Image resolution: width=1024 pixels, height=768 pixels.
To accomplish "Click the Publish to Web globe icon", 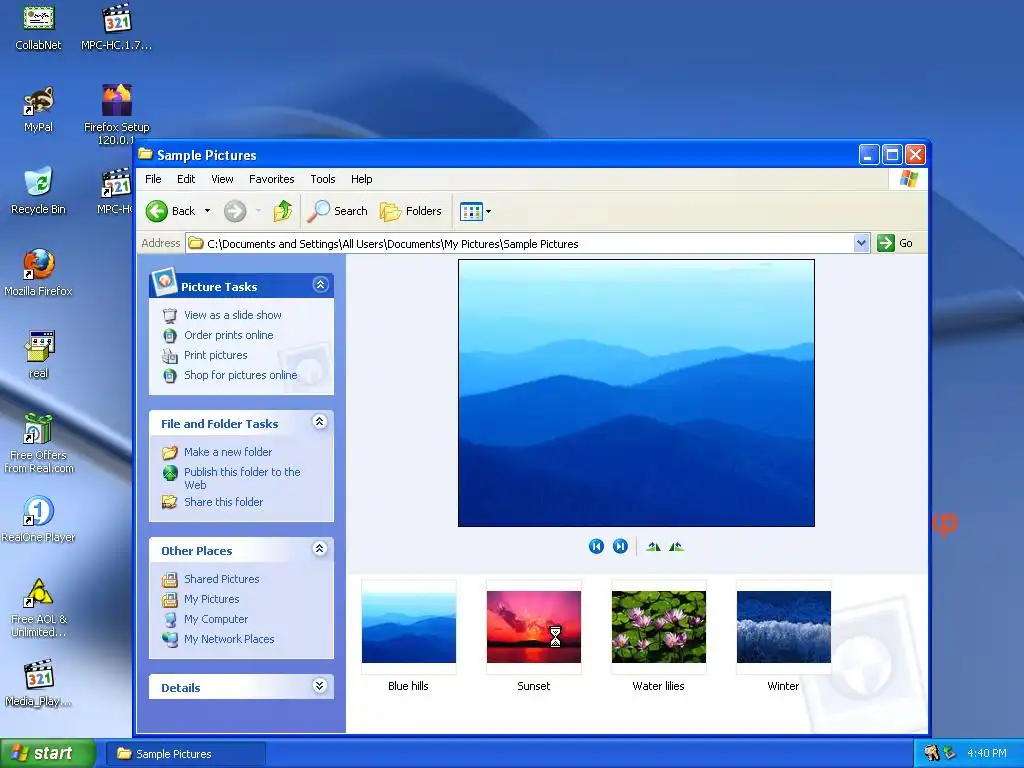I will click(x=170, y=473).
